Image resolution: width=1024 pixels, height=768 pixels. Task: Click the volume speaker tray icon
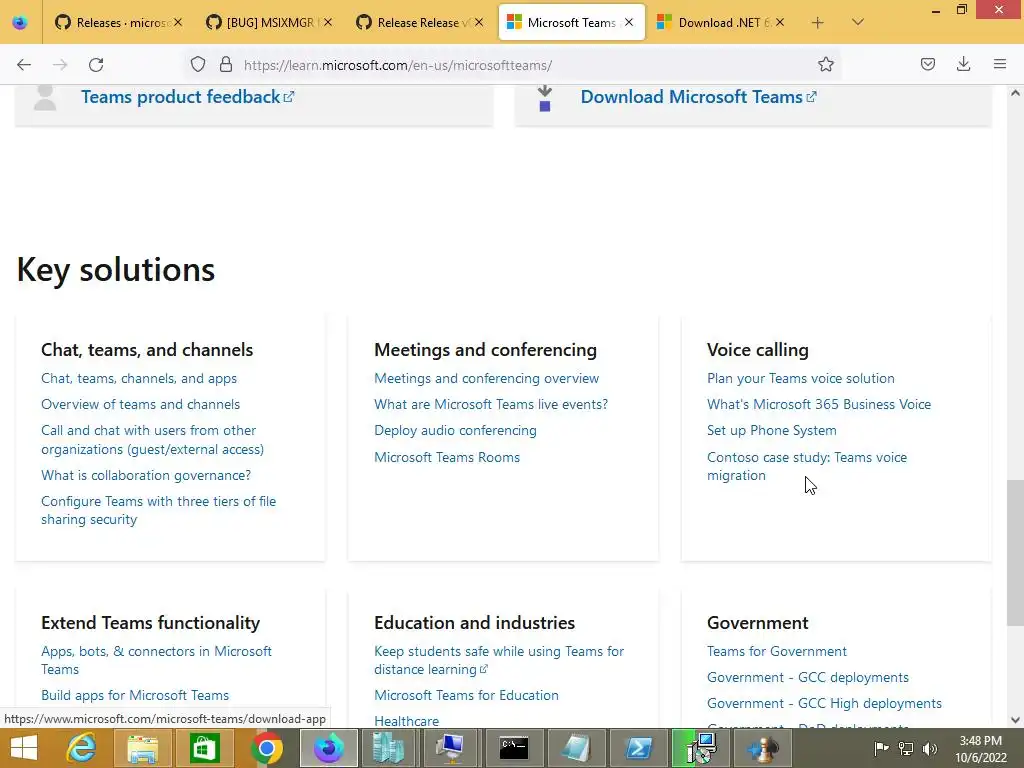point(930,748)
